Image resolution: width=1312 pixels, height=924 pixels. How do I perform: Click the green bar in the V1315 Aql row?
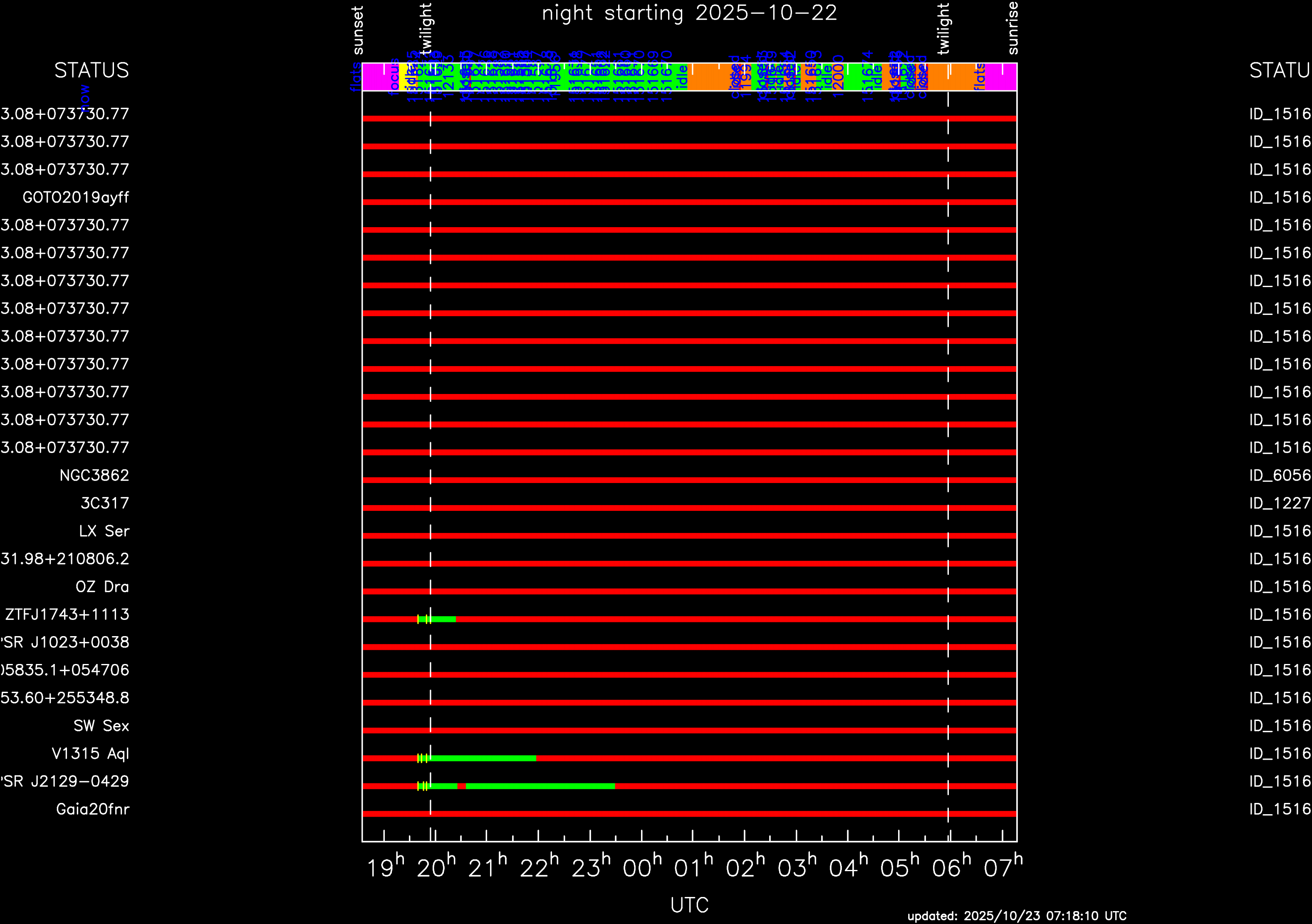pyautogui.click(x=483, y=758)
